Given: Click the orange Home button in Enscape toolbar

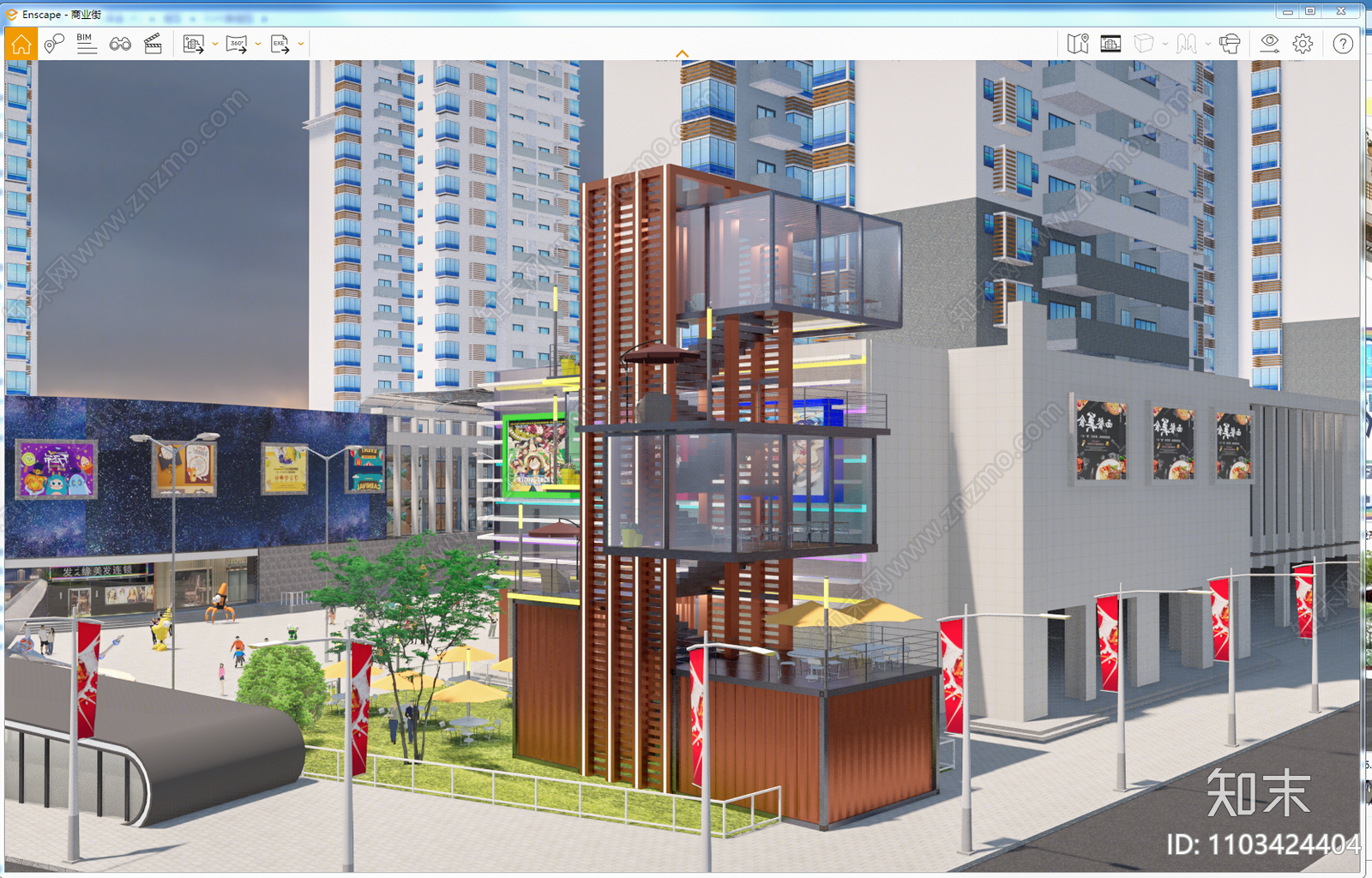Looking at the screenshot, I should [x=21, y=44].
